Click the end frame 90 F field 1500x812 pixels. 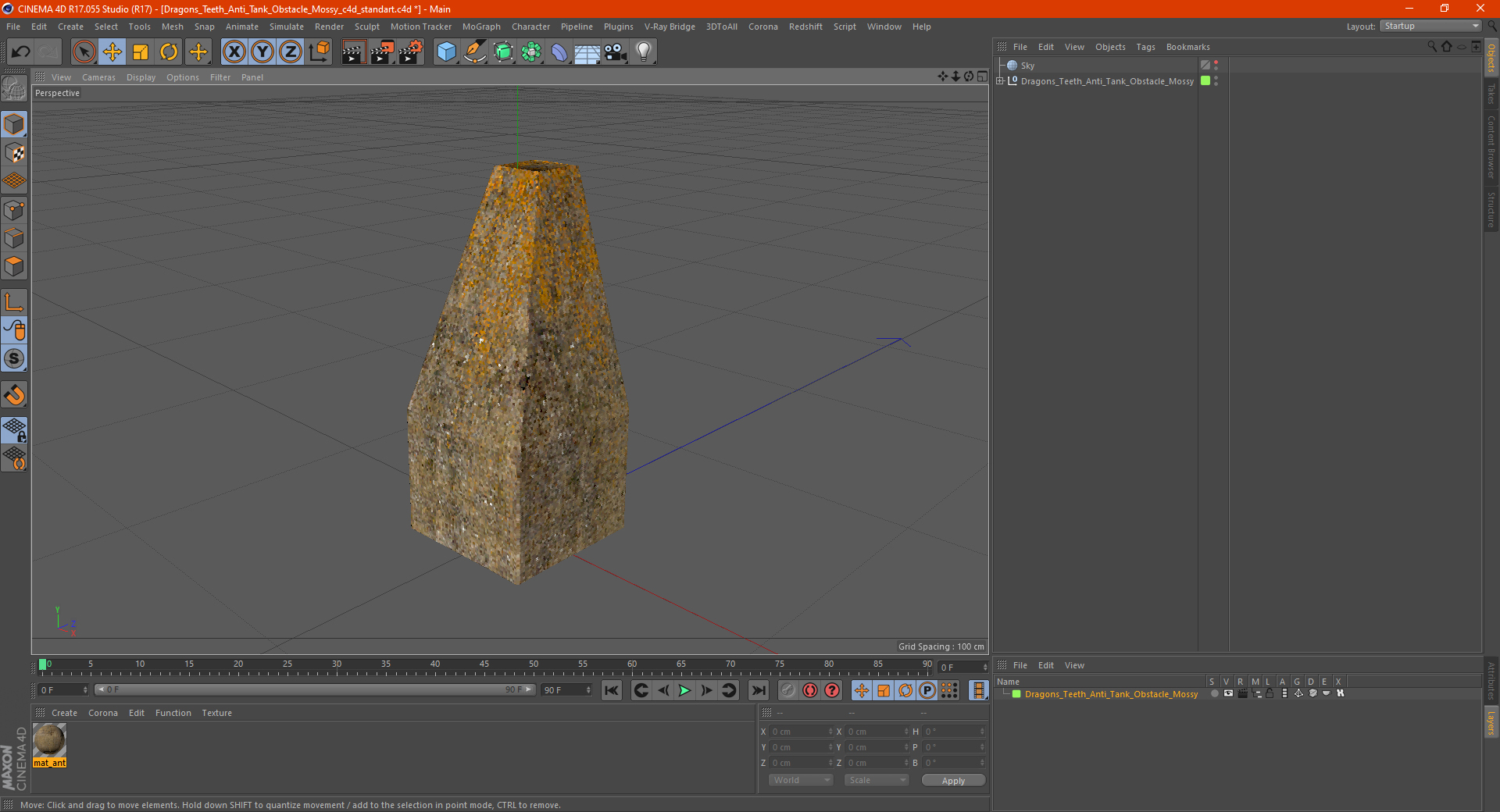click(x=567, y=690)
